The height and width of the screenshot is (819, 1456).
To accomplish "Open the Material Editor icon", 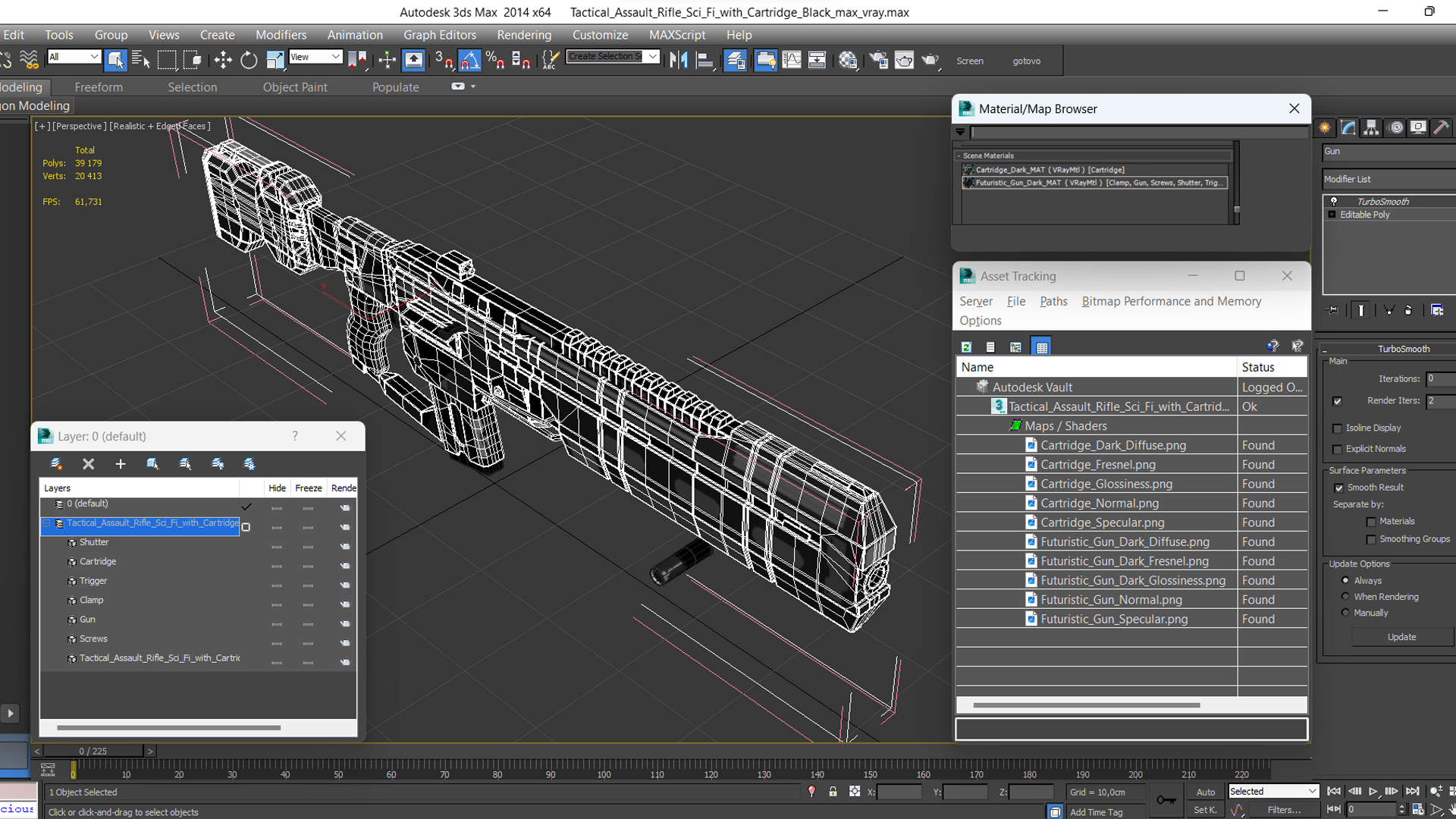I will click(x=848, y=60).
